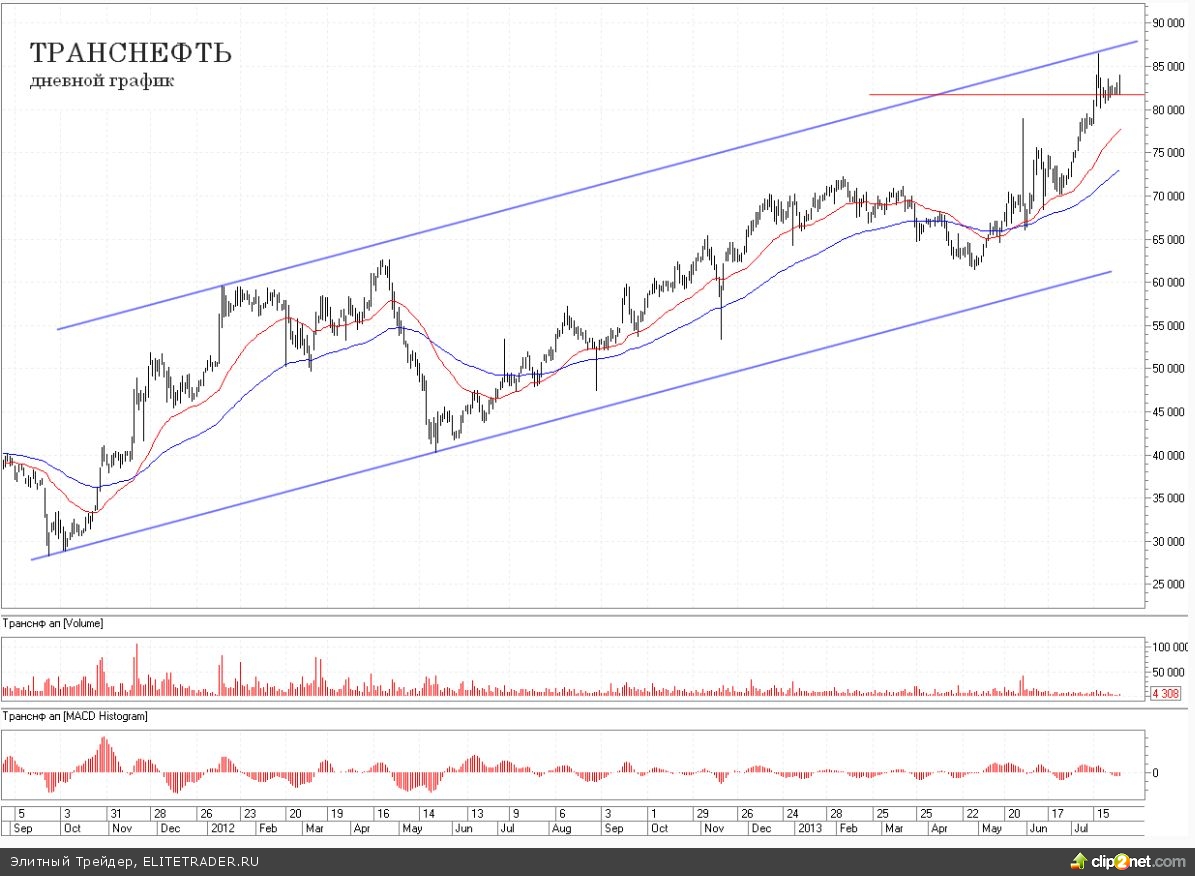Image resolution: width=1195 pixels, height=876 pixels.
Task: Click the 100 000 volume axis label
Action: [1168, 647]
